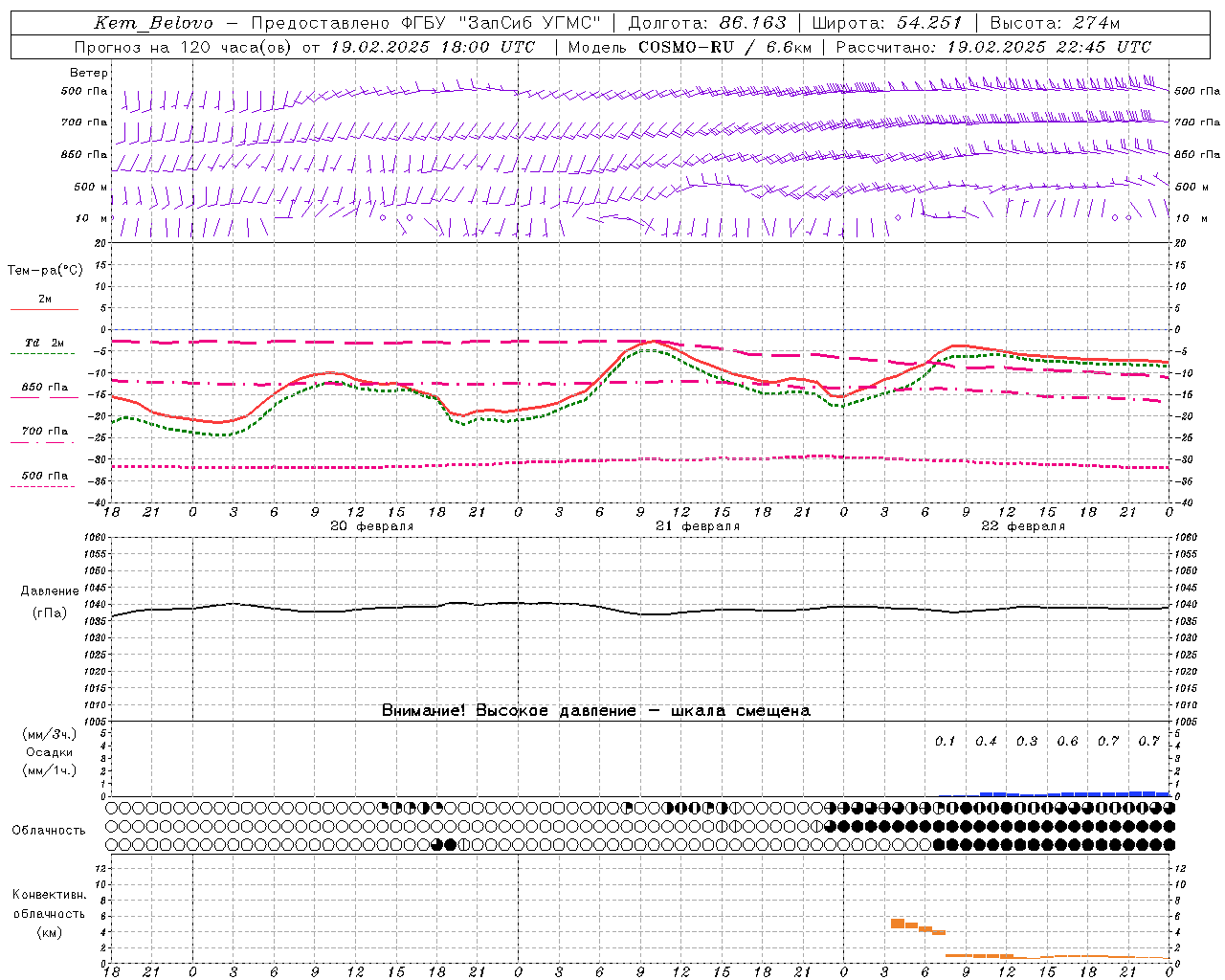
Task: Click the model name COSMO-RU / 6.6км
Action: (724, 47)
